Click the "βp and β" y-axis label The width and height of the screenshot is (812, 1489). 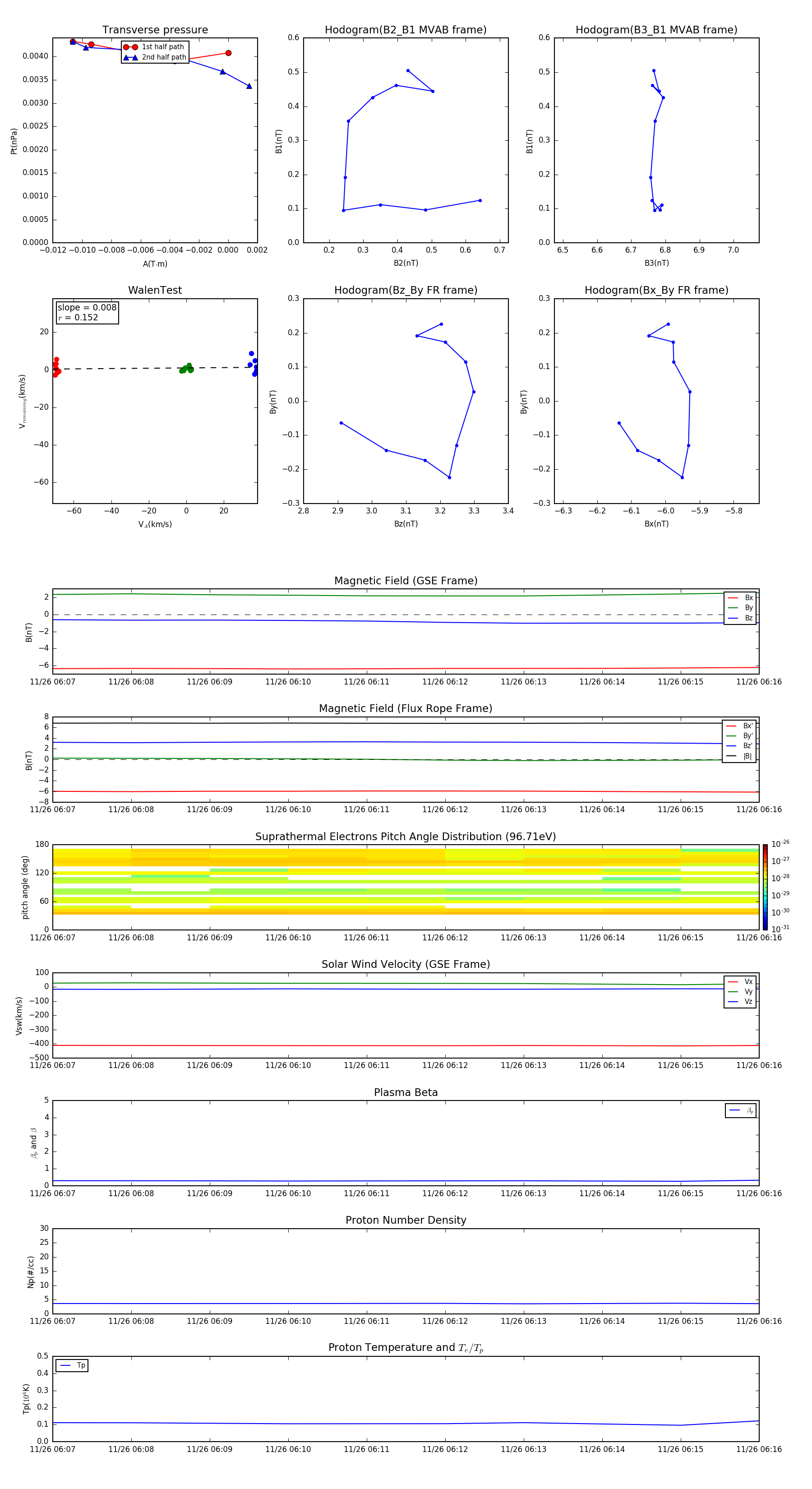point(33,1143)
